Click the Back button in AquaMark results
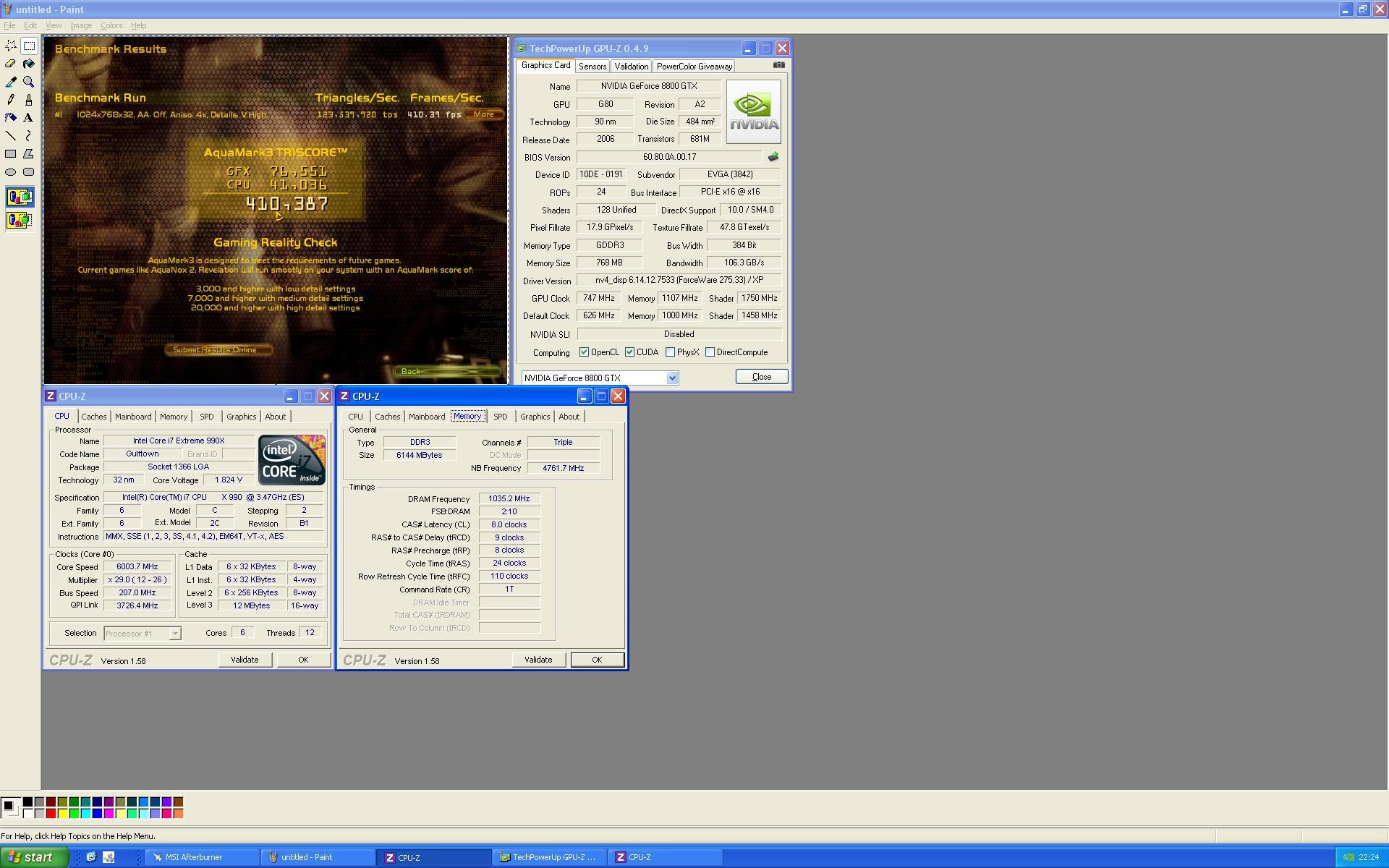 coord(447,371)
